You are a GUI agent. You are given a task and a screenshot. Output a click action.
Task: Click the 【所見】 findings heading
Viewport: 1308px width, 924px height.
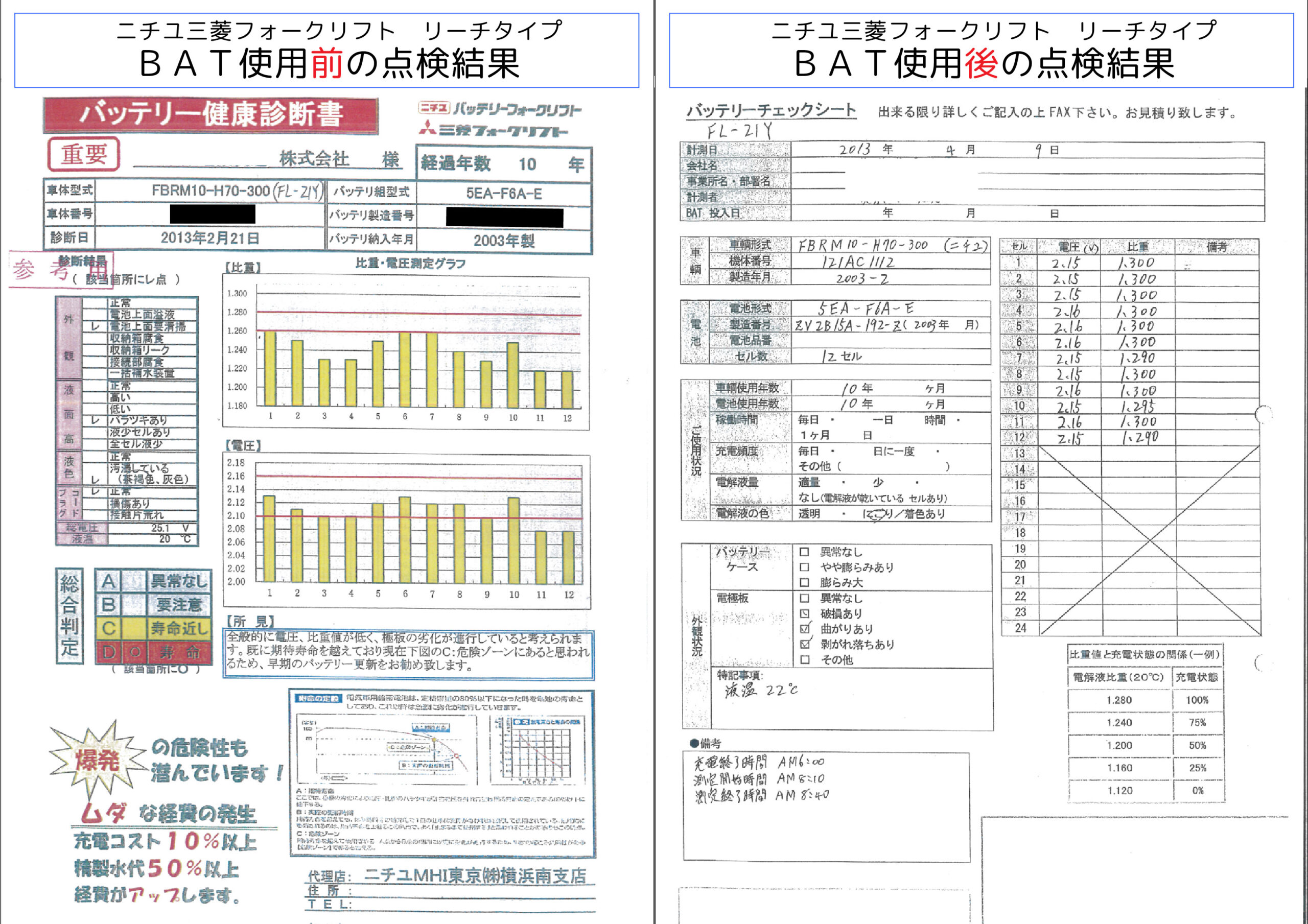(x=251, y=622)
